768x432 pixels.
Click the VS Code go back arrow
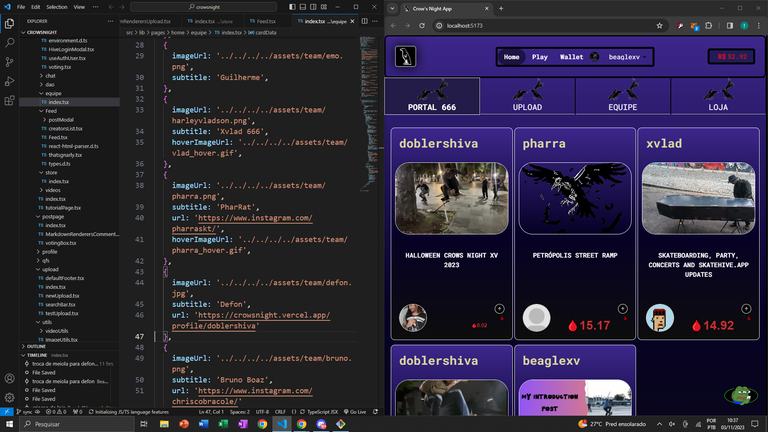(x=111, y=7)
